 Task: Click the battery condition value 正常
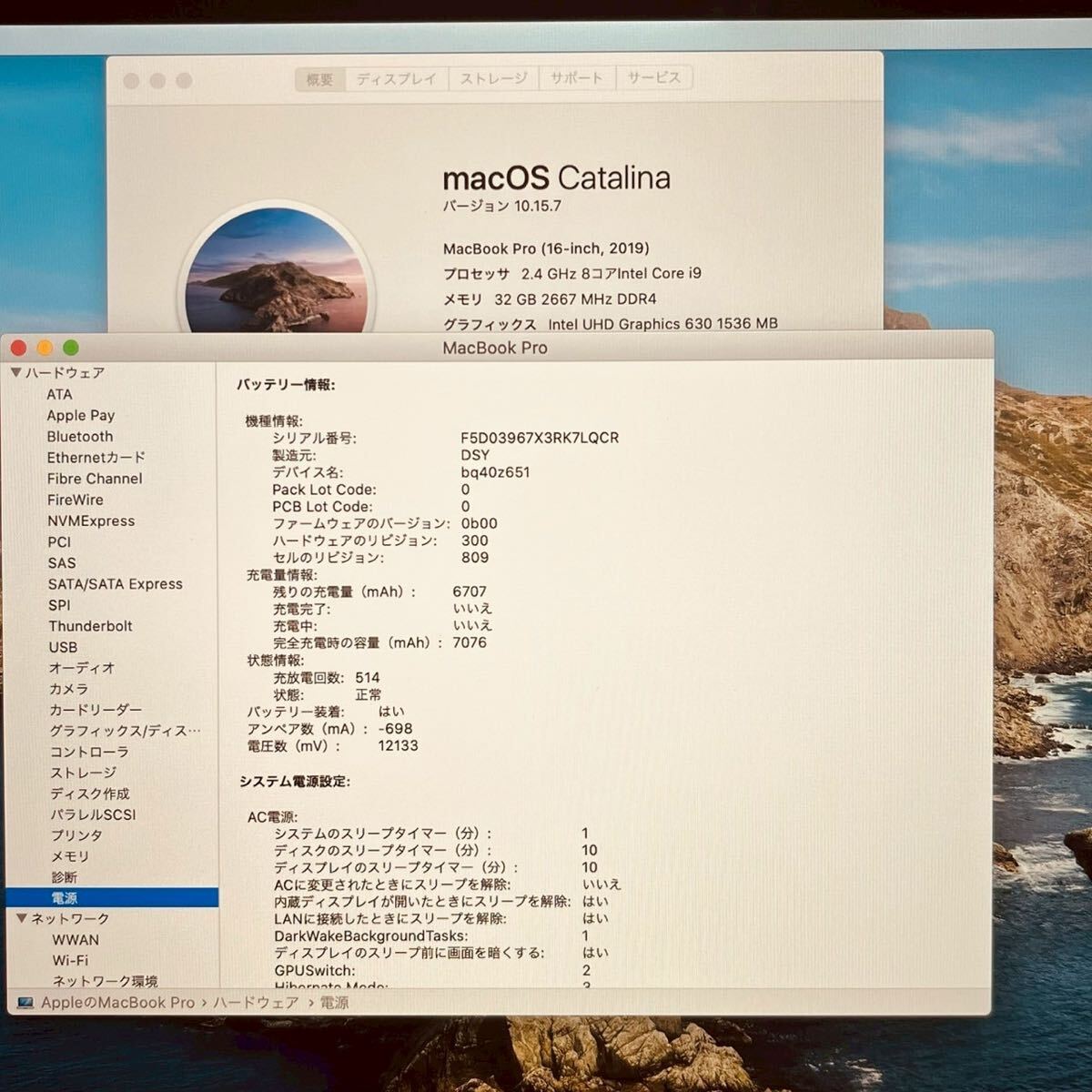click(x=369, y=694)
